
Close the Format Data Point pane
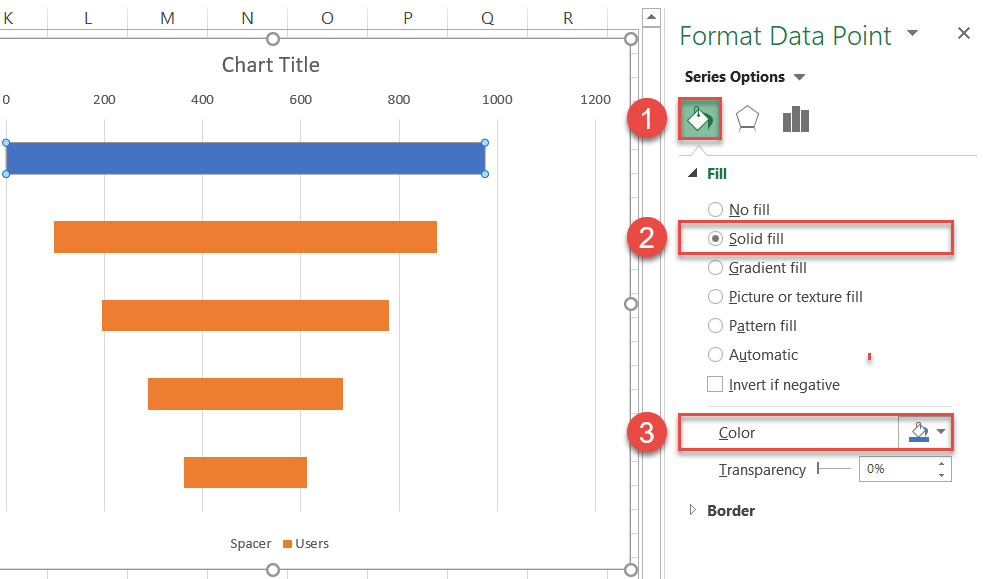pyautogui.click(x=963, y=34)
